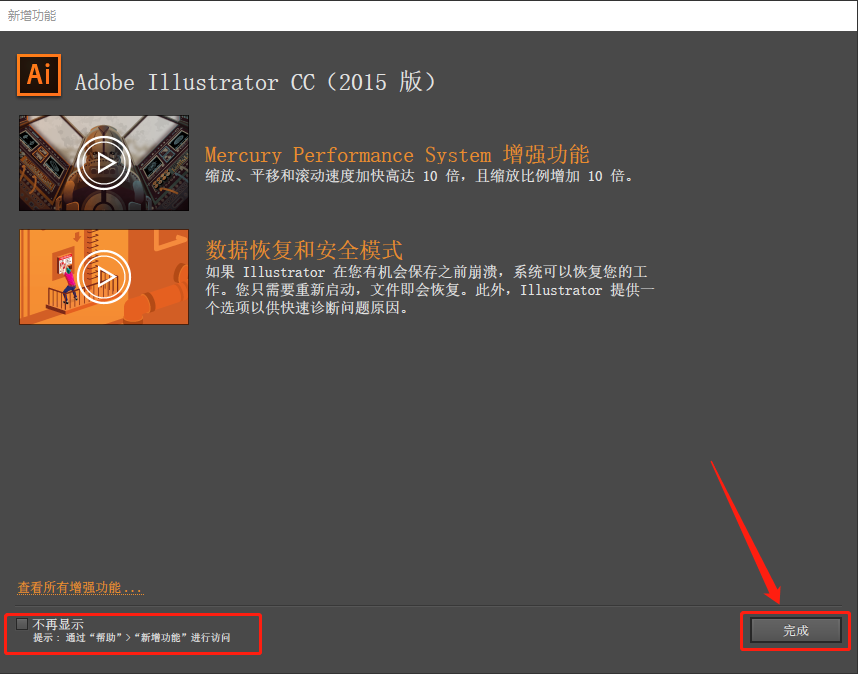
Task: Click the 提示：通过“帮助”>“新增功能” hint text
Action: click(x=131, y=638)
